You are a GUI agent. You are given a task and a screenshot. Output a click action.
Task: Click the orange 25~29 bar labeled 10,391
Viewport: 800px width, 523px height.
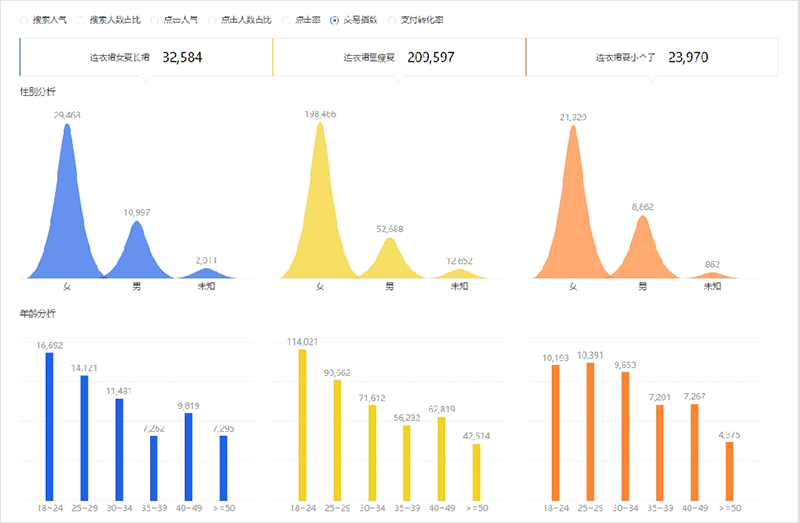(590, 430)
